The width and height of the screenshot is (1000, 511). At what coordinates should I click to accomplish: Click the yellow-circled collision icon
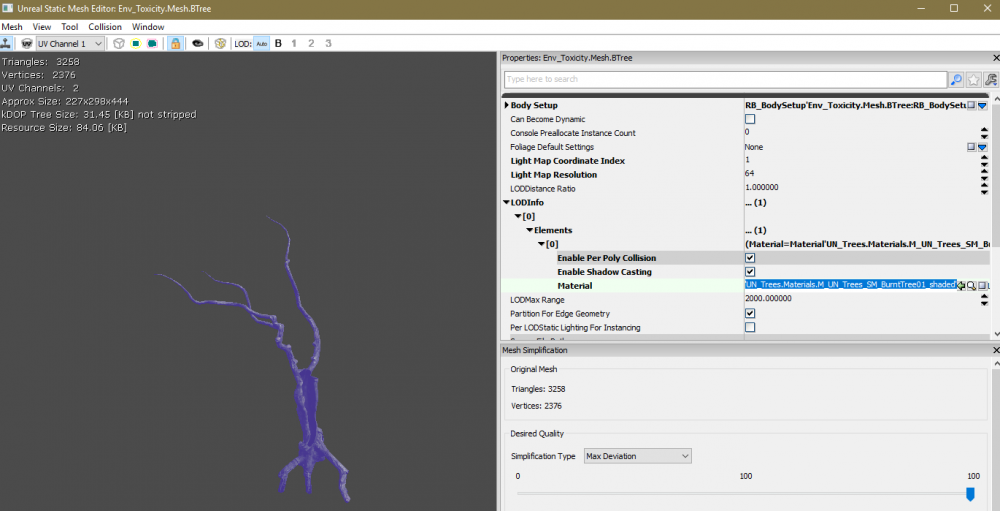(135, 43)
